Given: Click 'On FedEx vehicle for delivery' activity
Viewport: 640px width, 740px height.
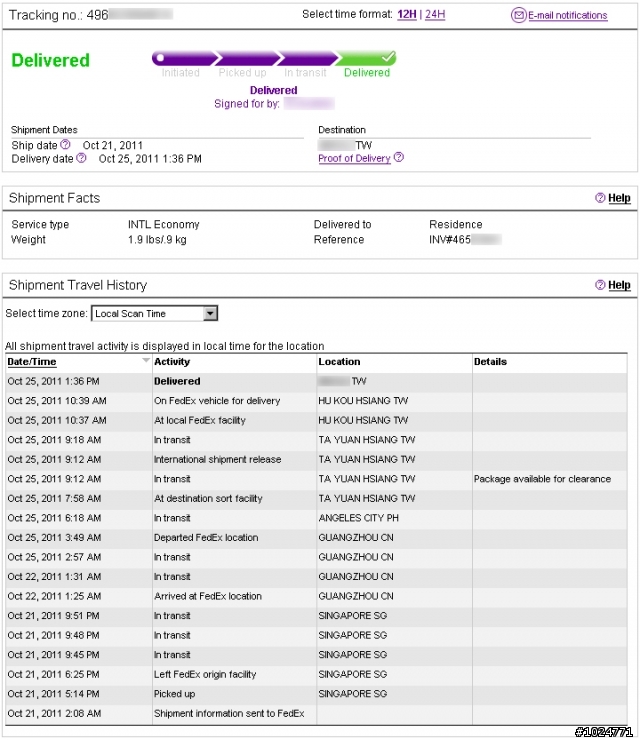Looking at the screenshot, I should point(217,401).
